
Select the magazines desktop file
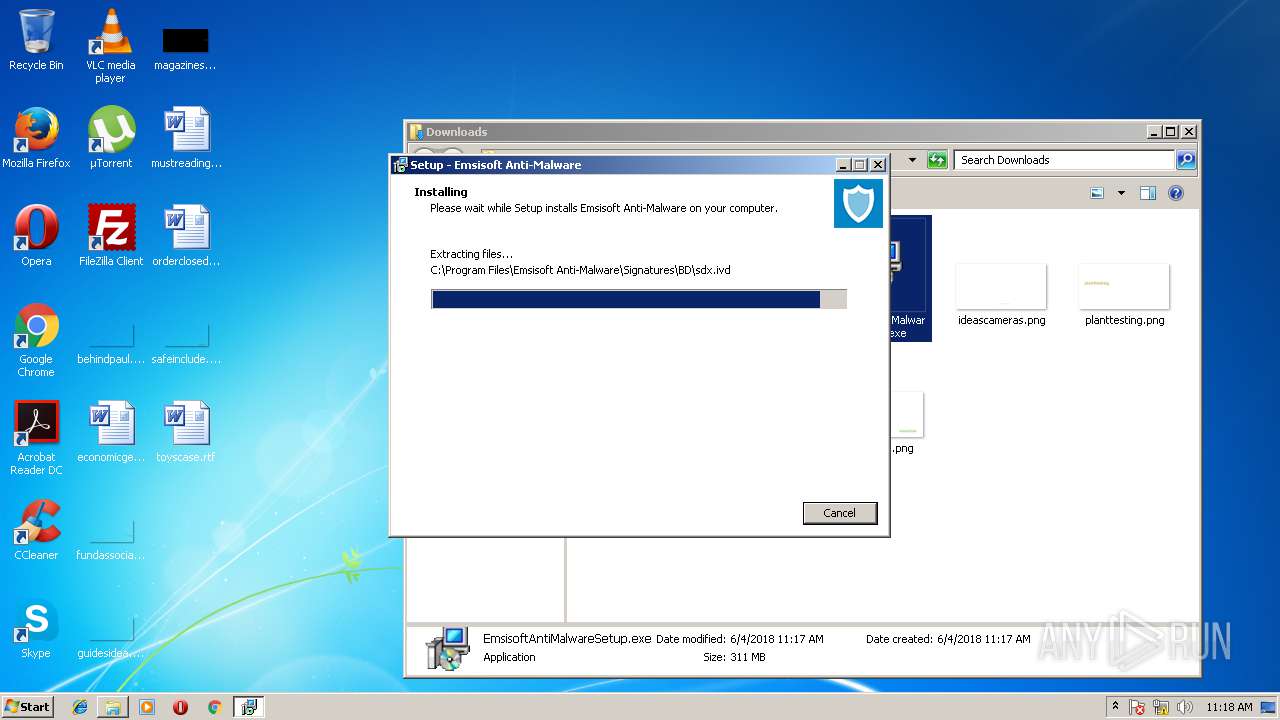pyautogui.click(x=185, y=46)
